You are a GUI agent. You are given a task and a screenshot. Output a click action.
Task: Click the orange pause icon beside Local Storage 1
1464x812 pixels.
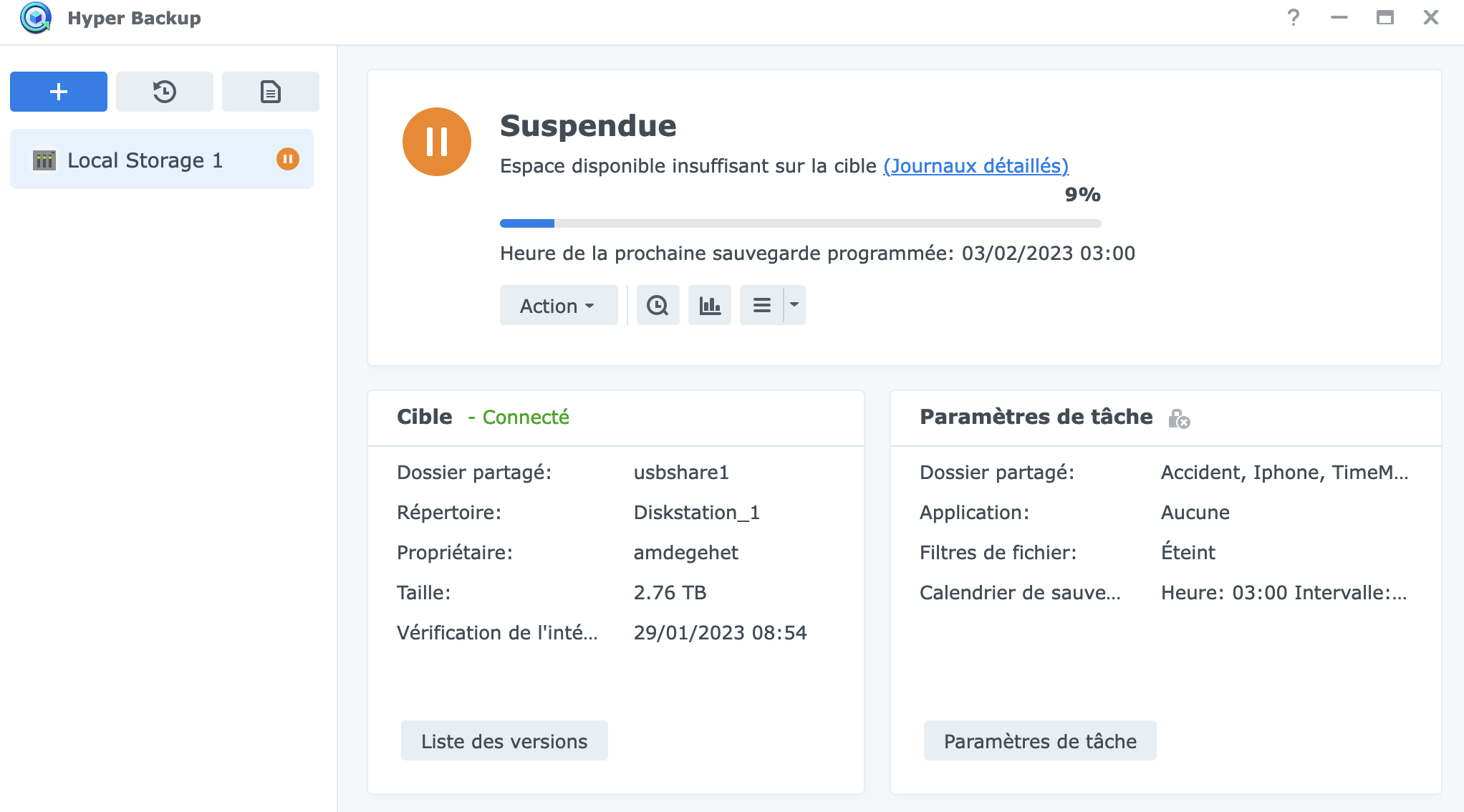click(x=288, y=159)
